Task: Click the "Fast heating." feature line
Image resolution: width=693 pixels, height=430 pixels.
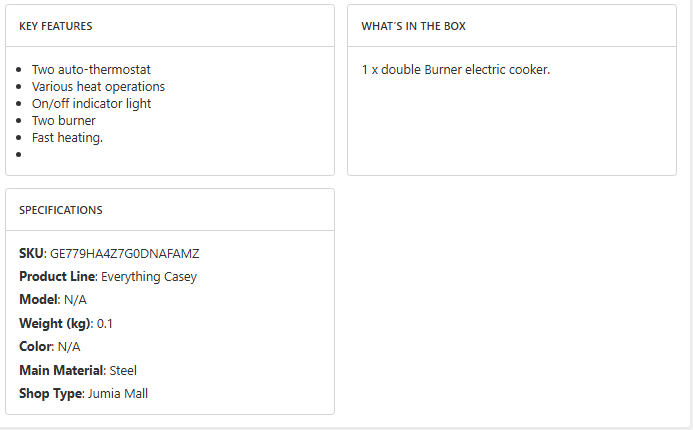Action: (x=67, y=138)
